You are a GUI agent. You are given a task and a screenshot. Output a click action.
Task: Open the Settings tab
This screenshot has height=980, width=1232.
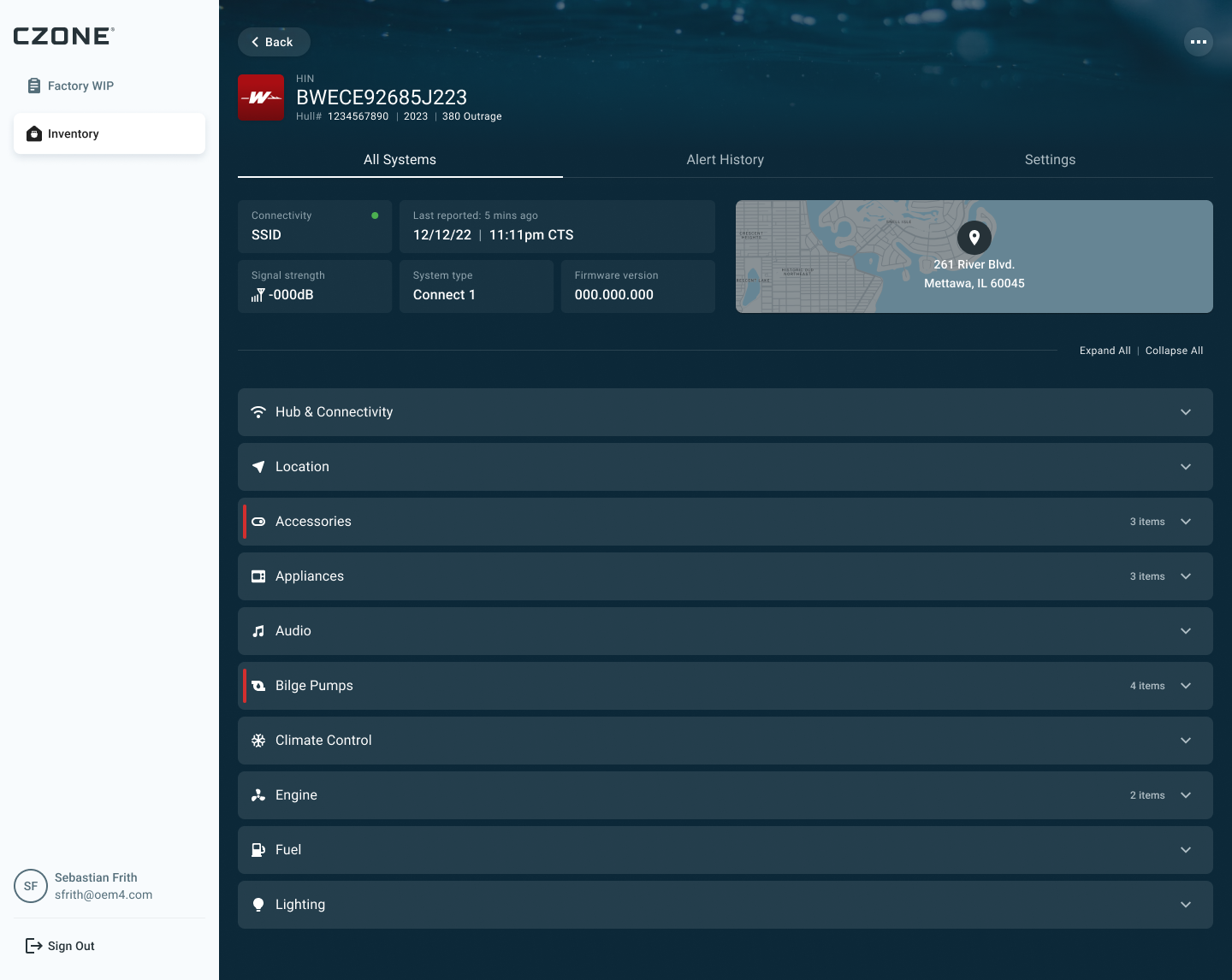pos(1051,160)
